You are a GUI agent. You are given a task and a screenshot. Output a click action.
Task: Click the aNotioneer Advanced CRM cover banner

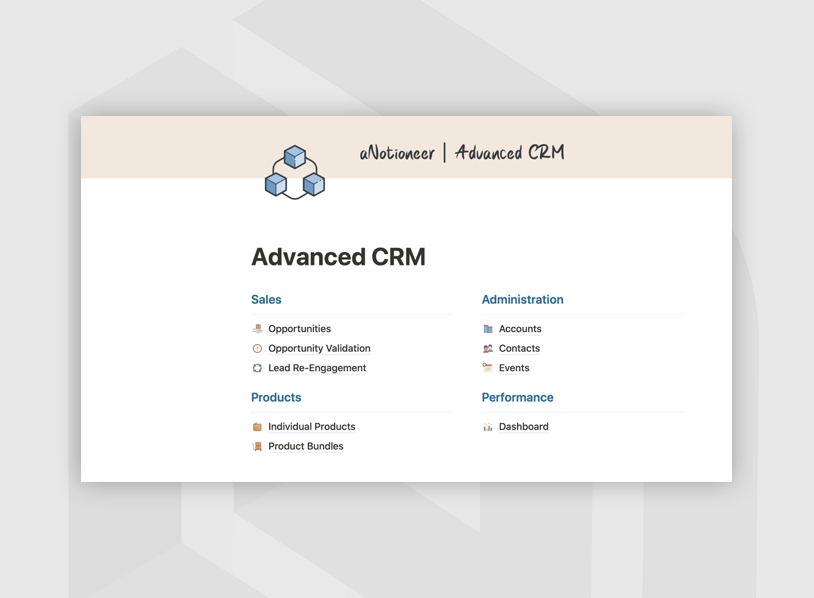[406, 147]
